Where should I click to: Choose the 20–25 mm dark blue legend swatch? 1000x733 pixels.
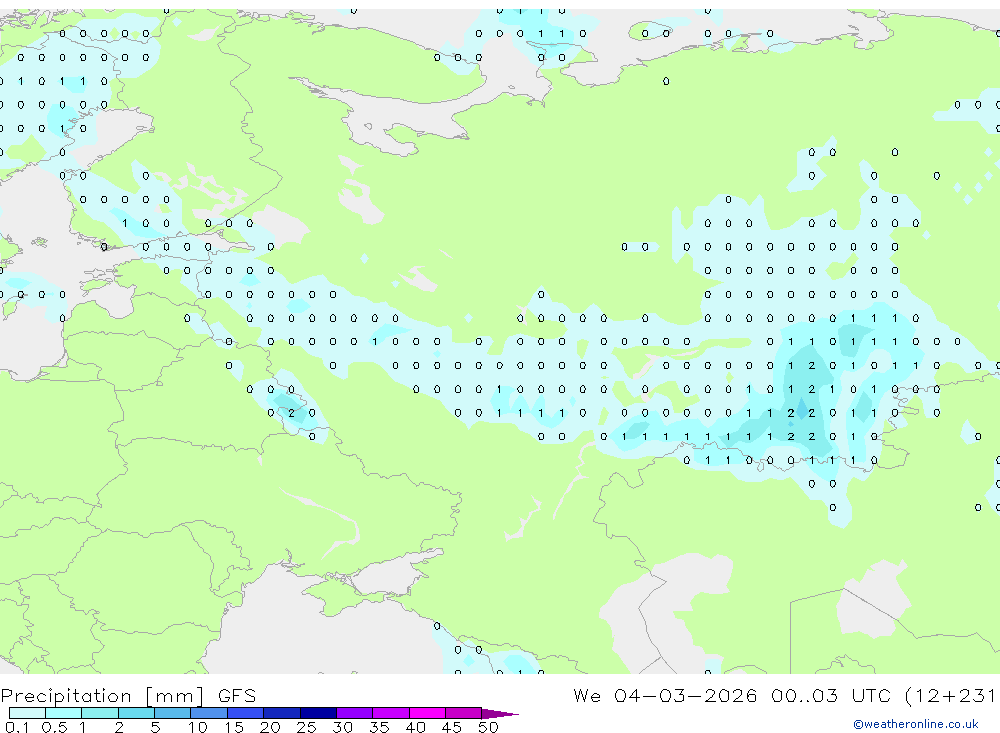[x=282, y=713]
